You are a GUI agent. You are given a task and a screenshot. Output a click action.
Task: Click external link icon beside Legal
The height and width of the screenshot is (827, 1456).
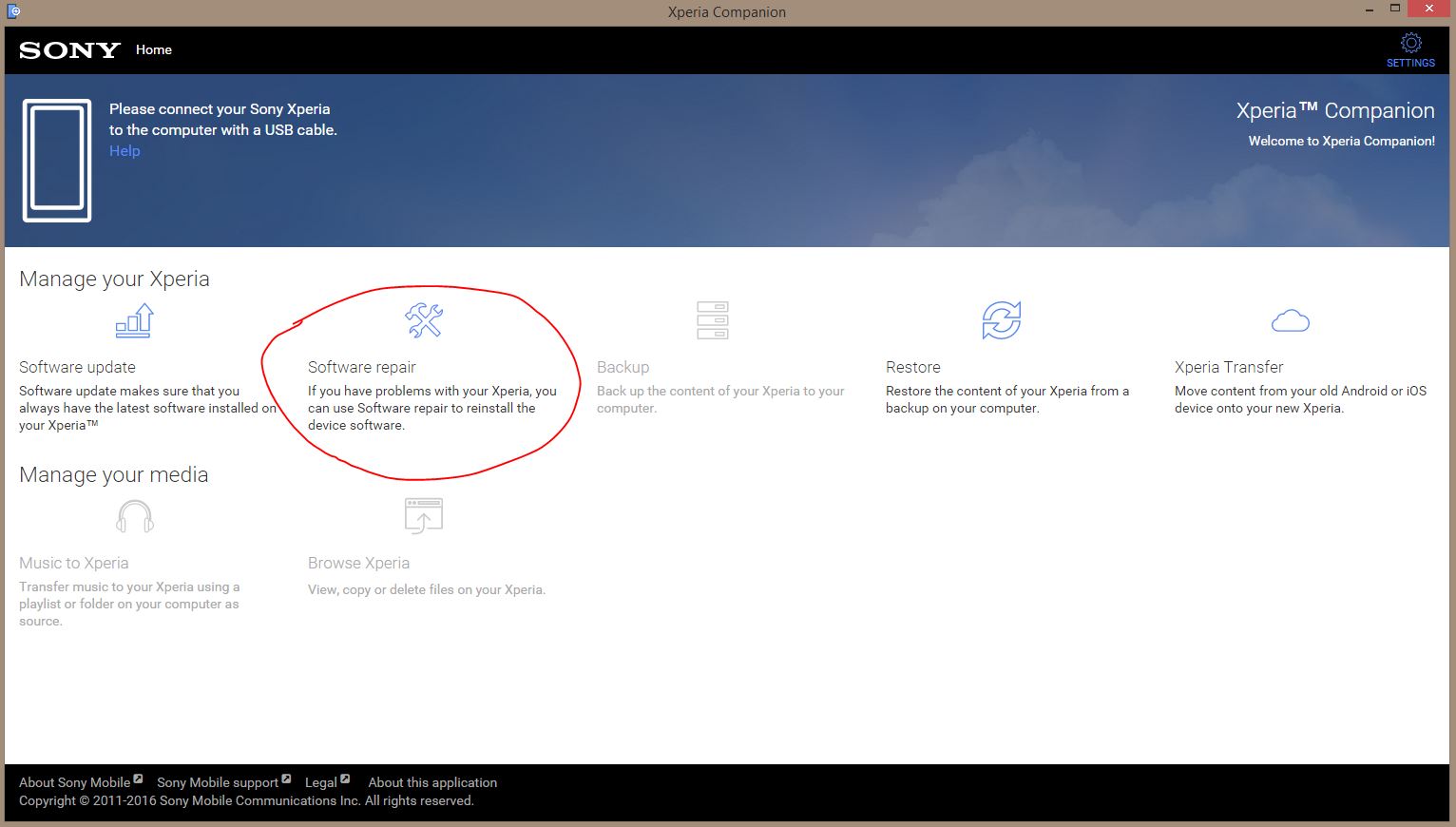pyautogui.click(x=345, y=779)
